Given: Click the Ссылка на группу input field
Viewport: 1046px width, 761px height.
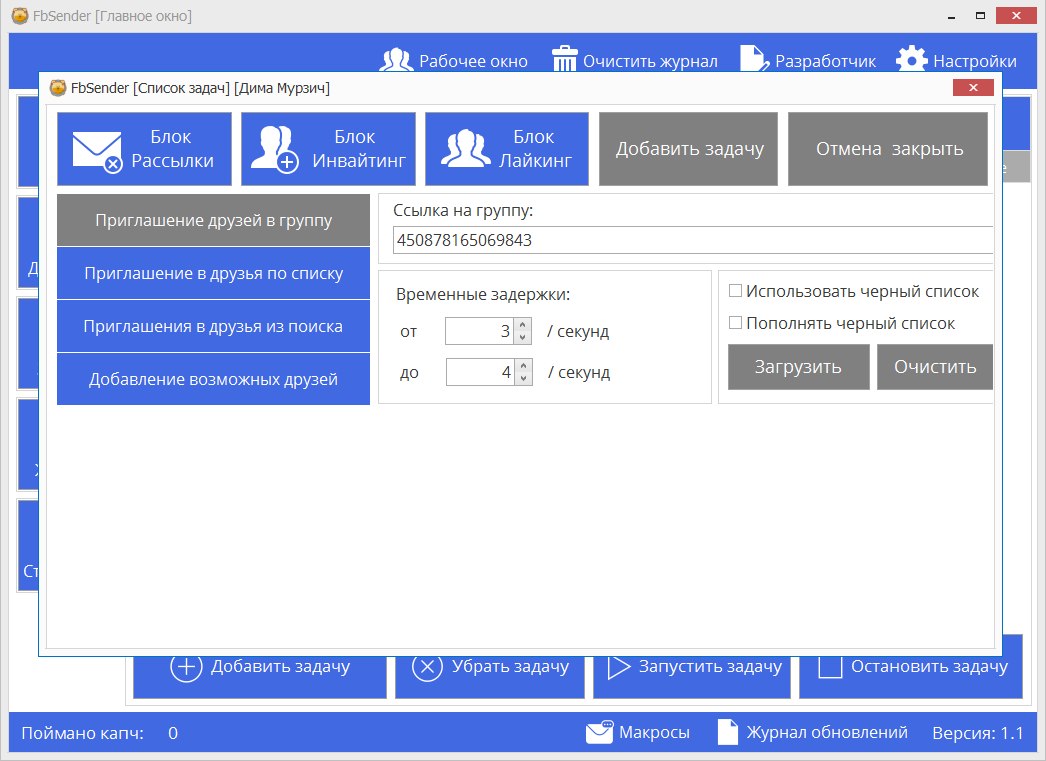Looking at the screenshot, I should tap(690, 240).
